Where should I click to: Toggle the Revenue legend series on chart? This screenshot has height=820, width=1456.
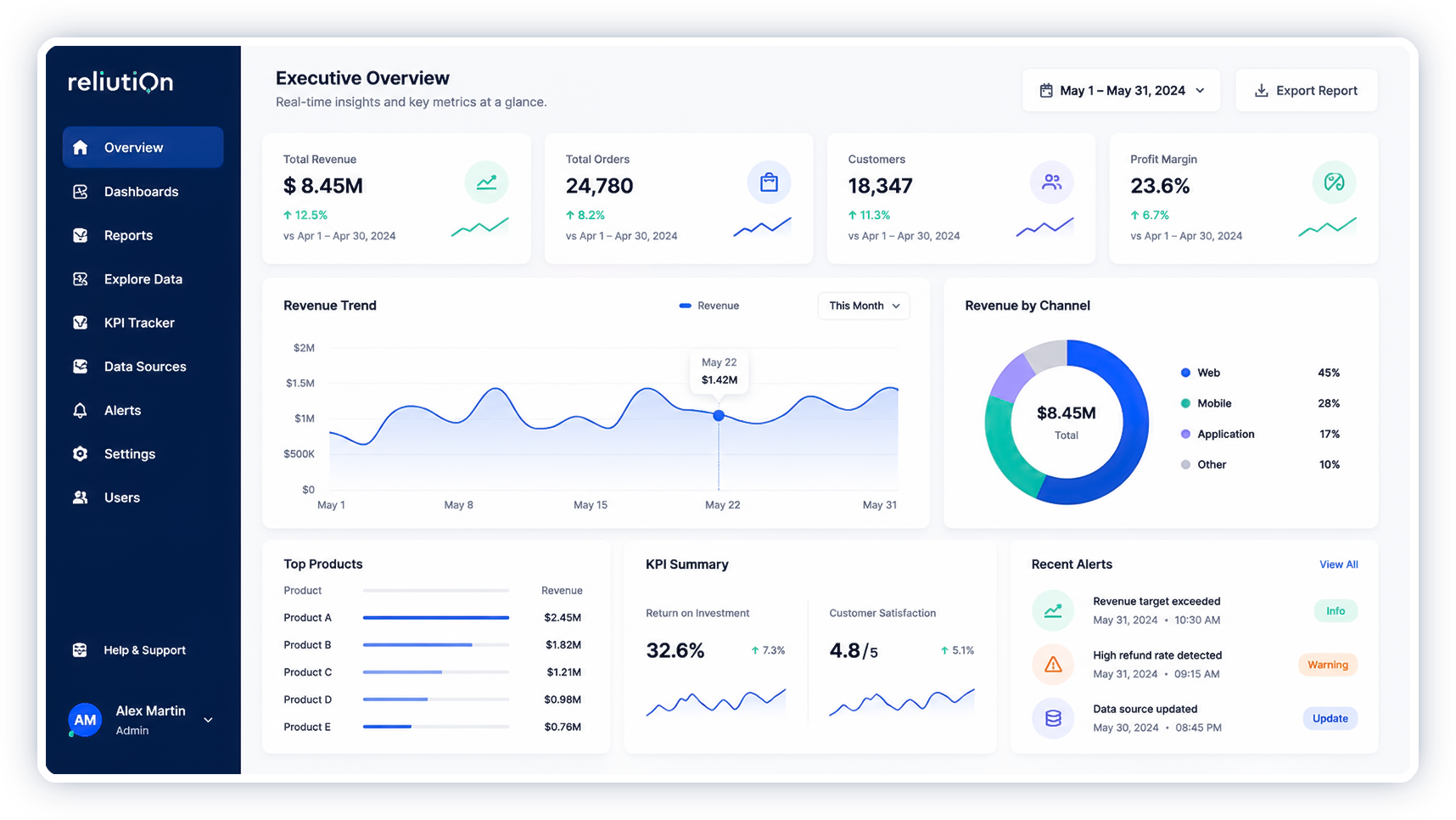coord(709,306)
